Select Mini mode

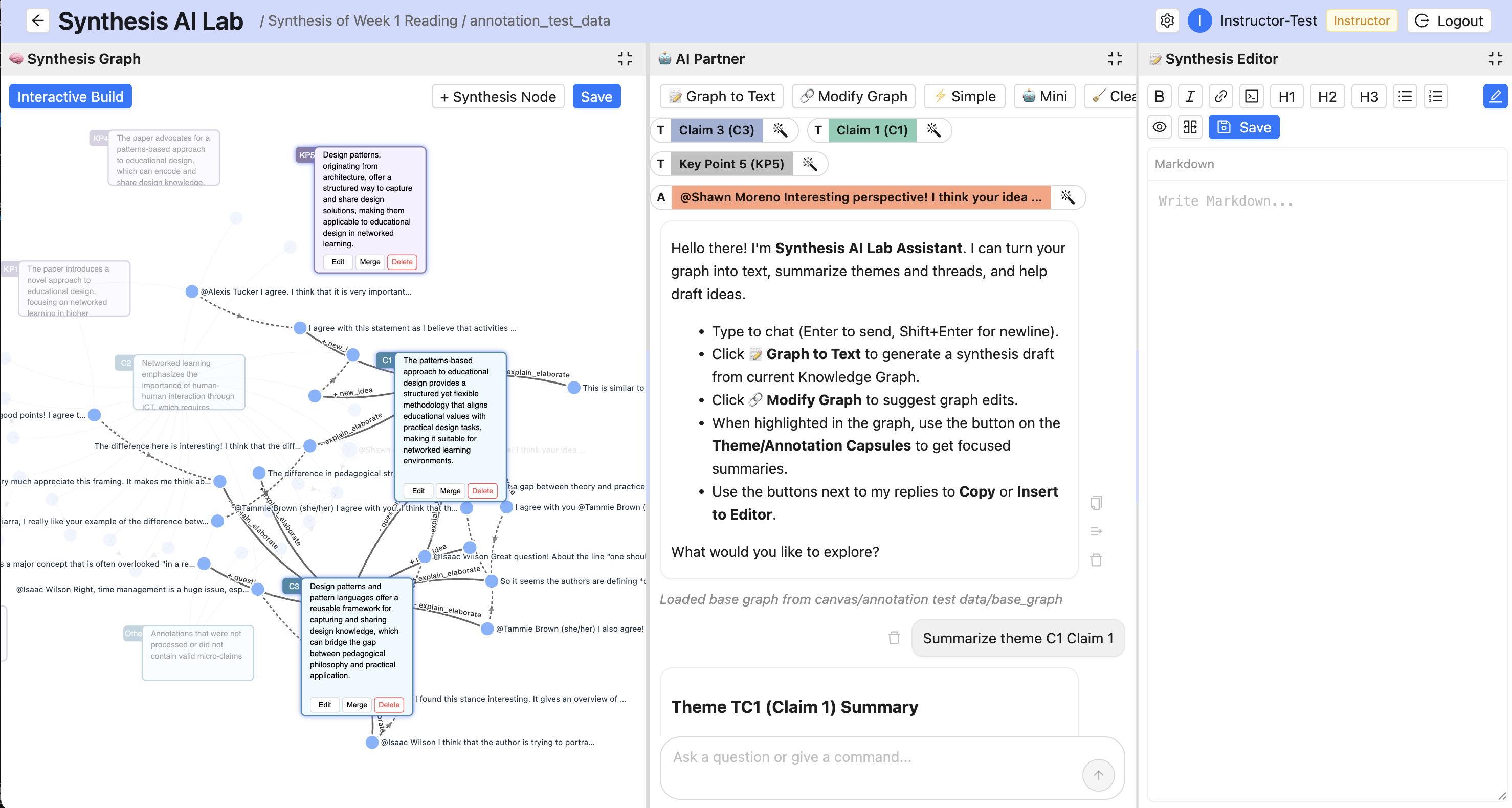point(1044,96)
